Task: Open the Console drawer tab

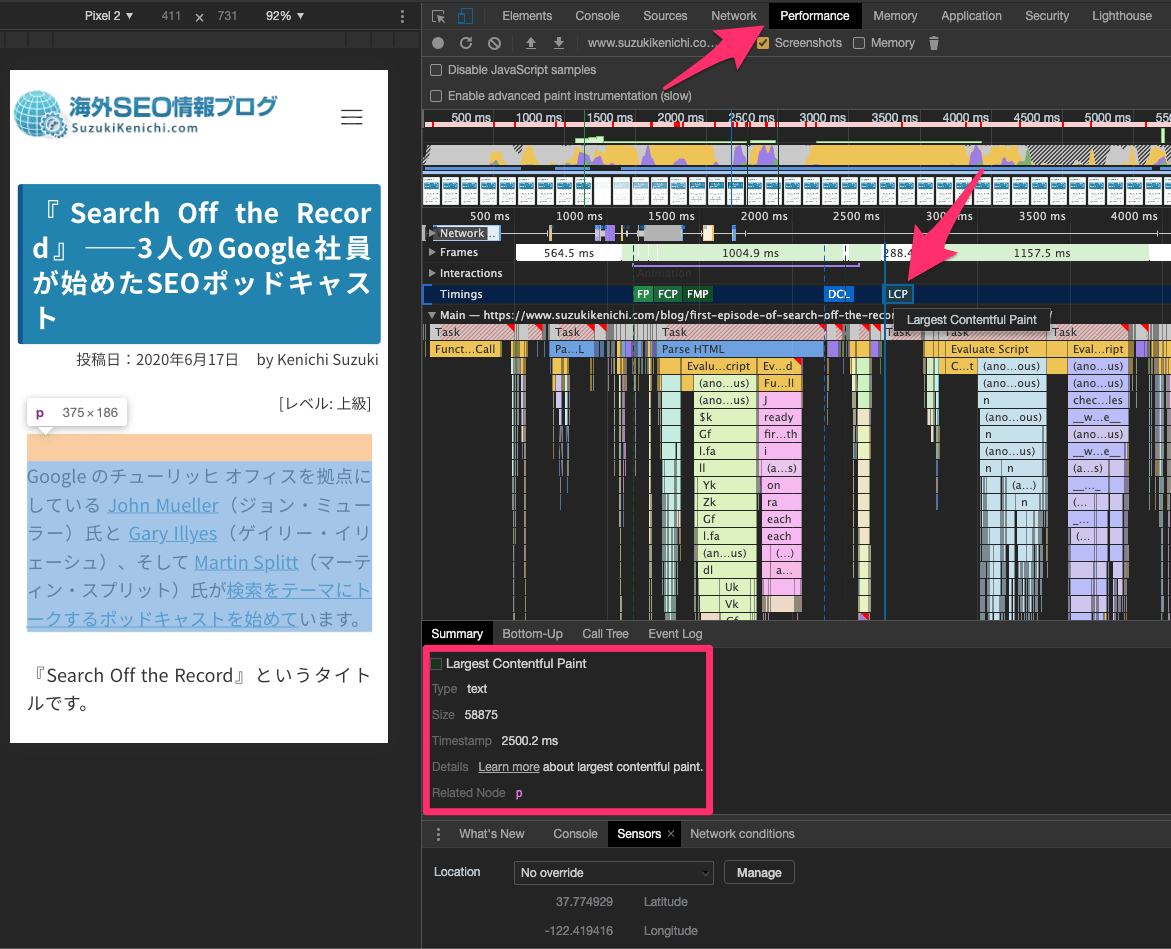Action: pyautogui.click(x=576, y=834)
